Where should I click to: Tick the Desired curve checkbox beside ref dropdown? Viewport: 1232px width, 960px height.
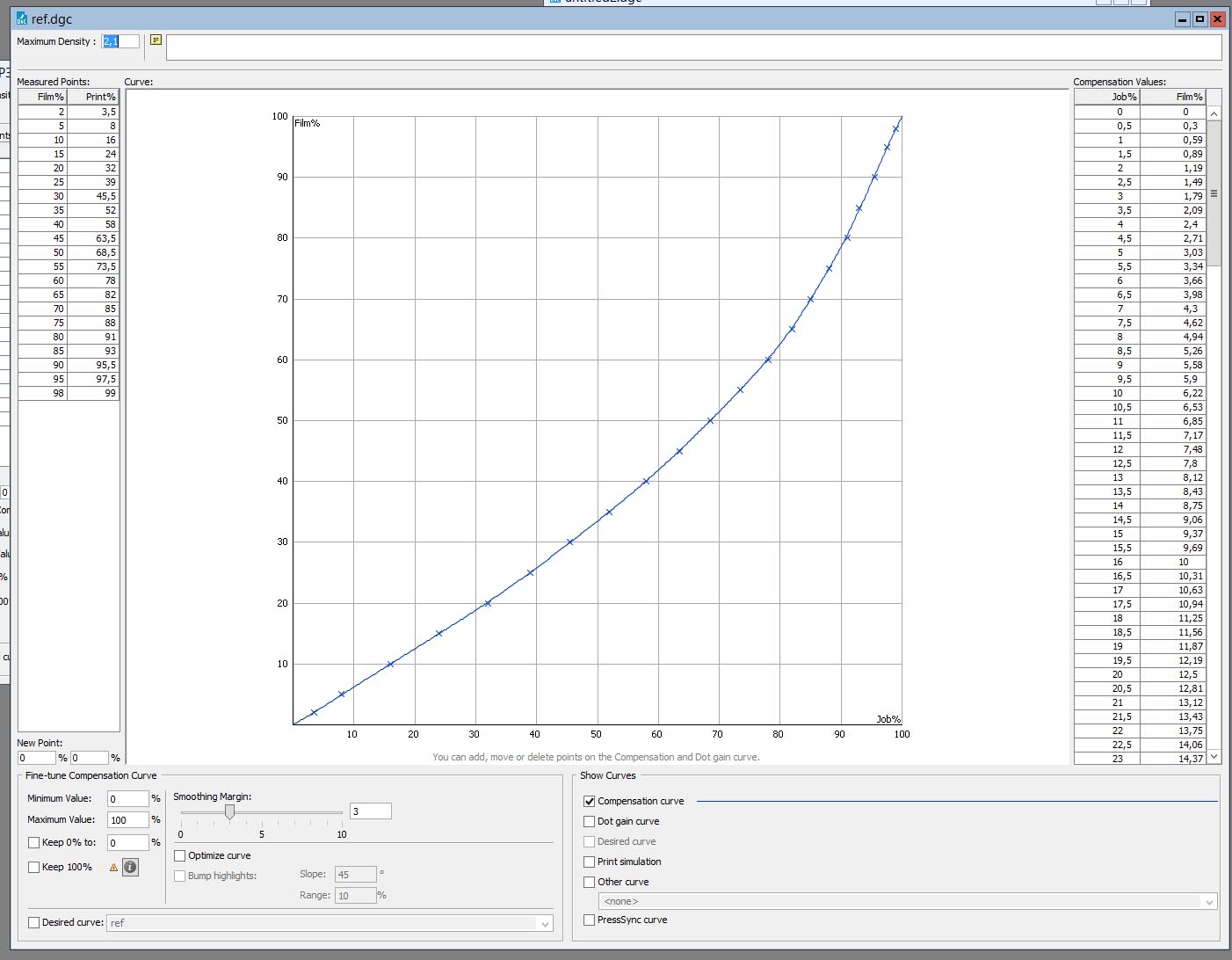(x=34, y=922)
